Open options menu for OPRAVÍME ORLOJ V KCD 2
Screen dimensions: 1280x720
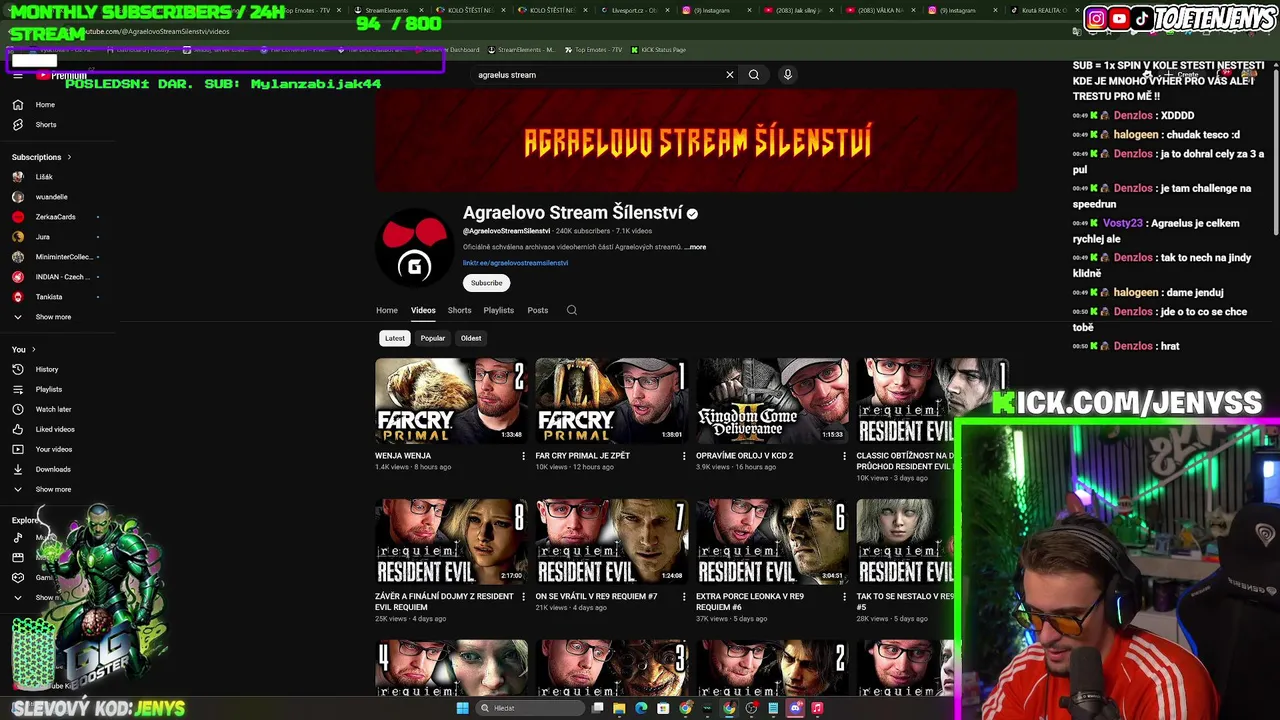coord(844,456)
